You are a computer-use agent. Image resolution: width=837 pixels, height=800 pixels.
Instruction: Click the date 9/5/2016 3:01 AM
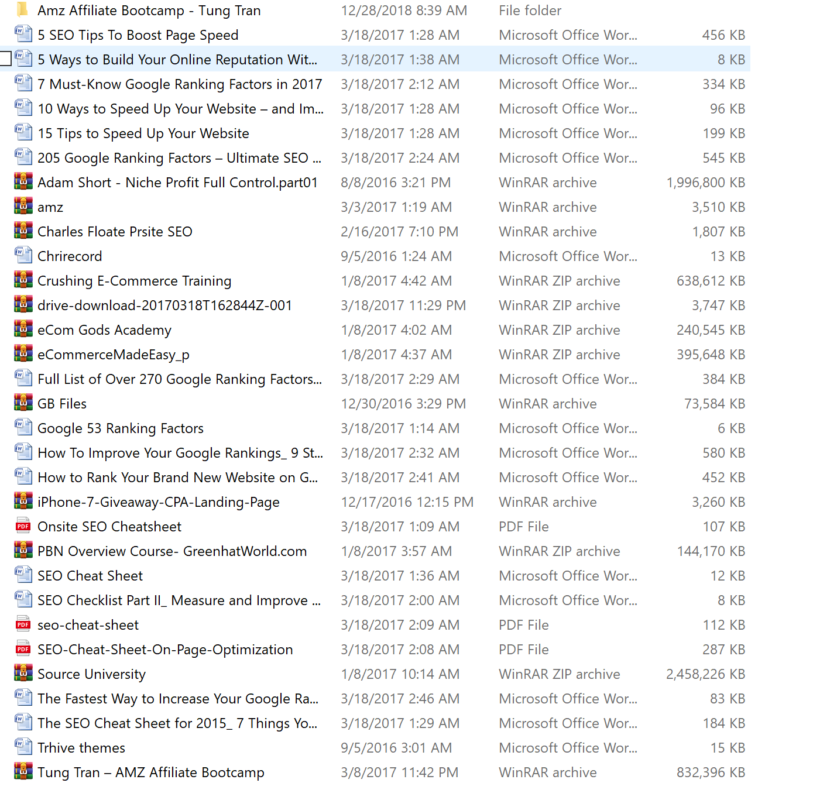click(396, 747)
